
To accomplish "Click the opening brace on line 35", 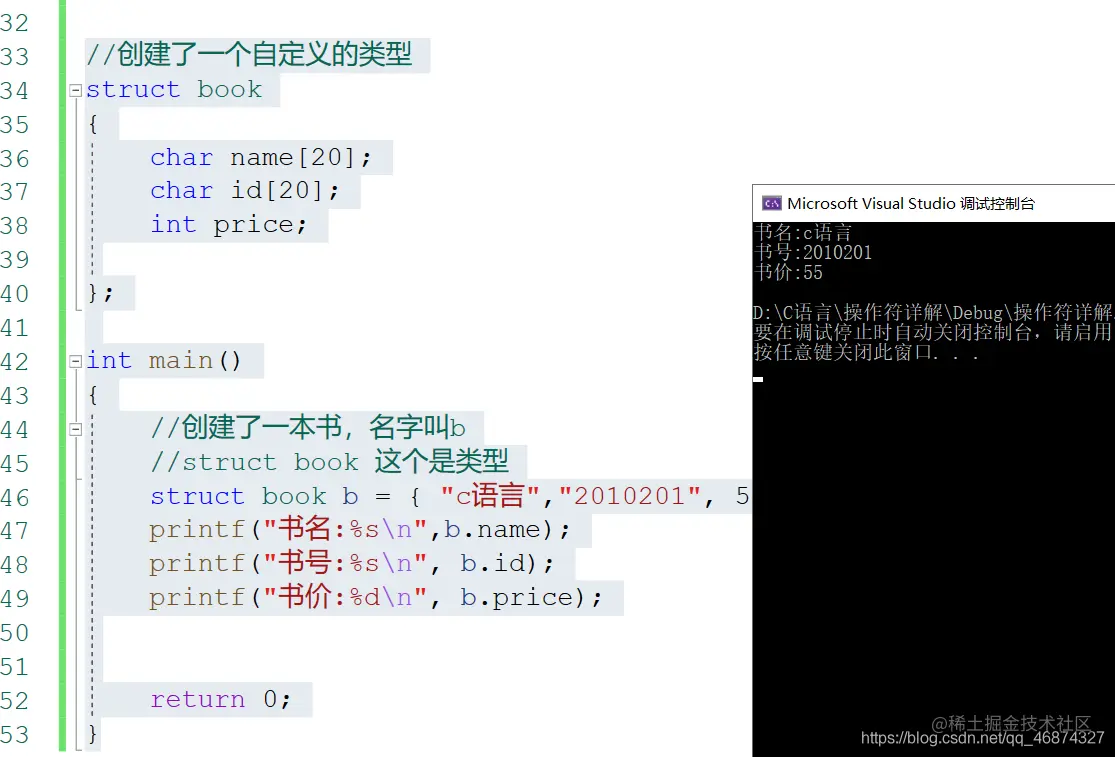I will click(x=93, y=124).
